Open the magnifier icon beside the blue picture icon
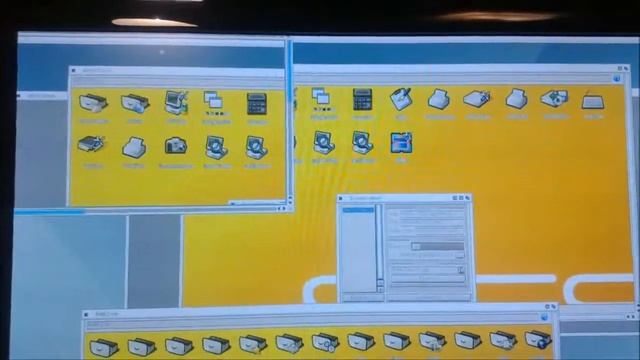This screenshot has width=640, height=360. point(362,142)
